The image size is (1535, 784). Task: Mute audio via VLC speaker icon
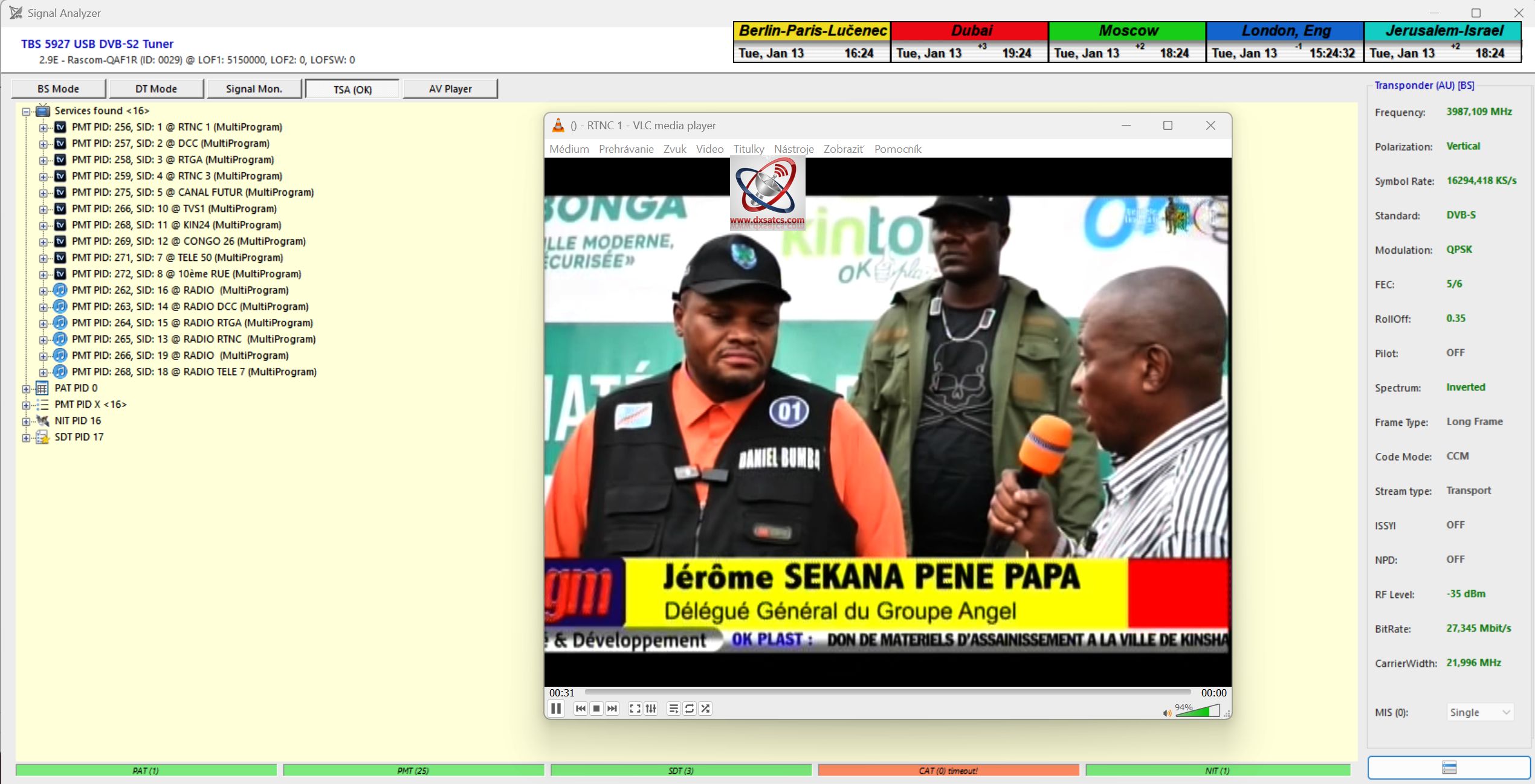point(1166,713)
